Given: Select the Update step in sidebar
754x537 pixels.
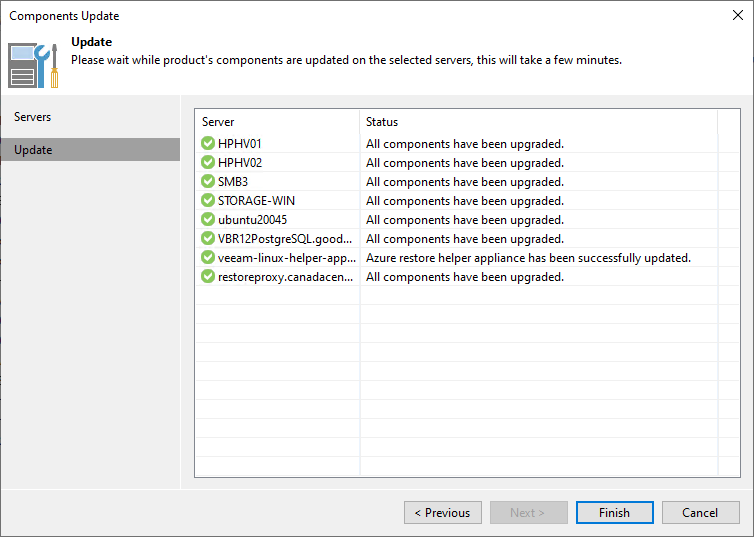Looking at the screenshot, I should [x=33, y=150].
